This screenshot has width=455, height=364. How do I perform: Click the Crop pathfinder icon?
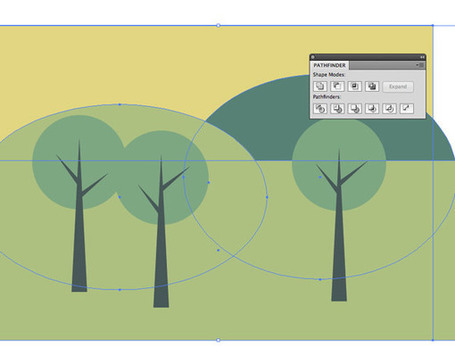coord(372,108)
